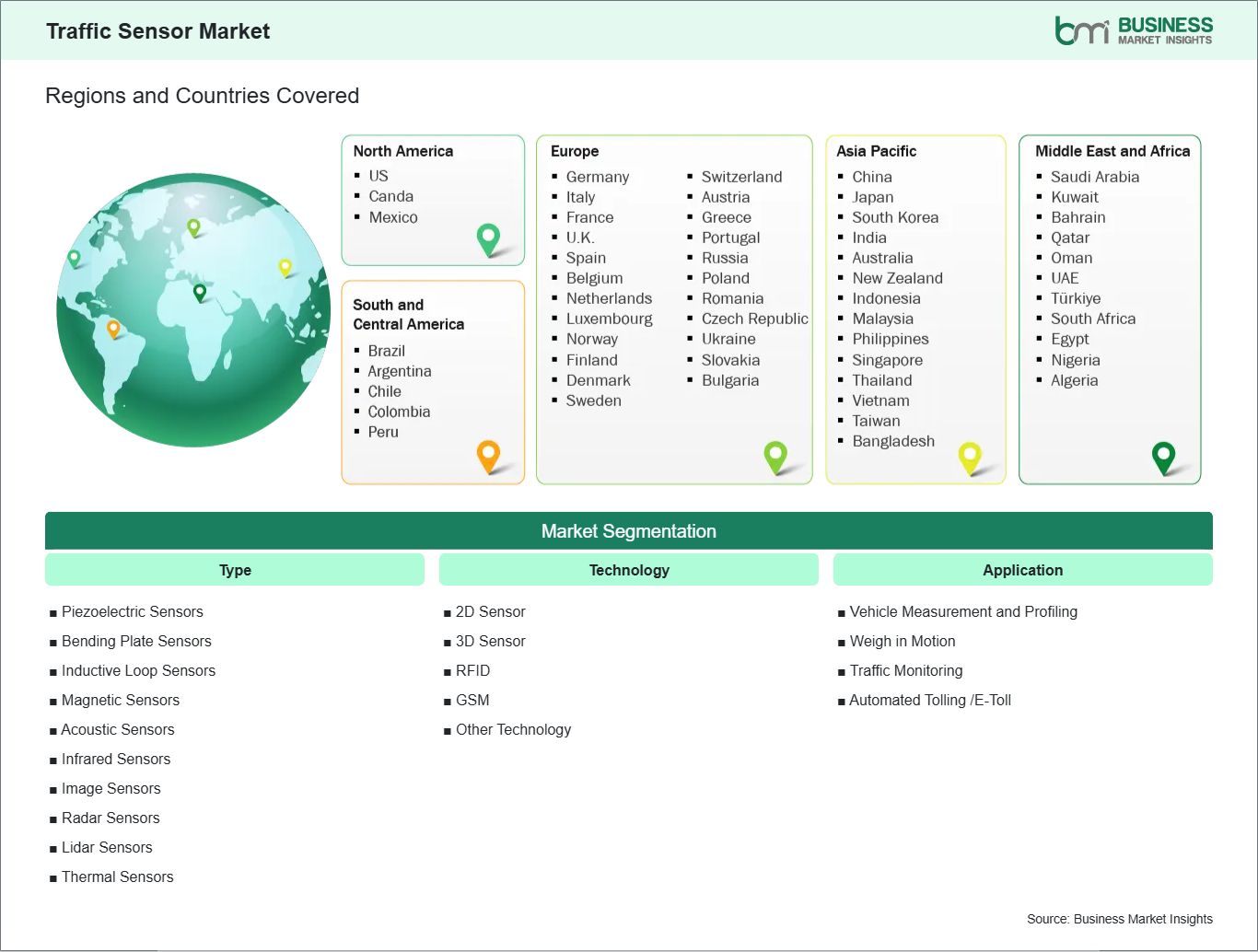Click Magnetic Sensors under Type

[121, 700]
